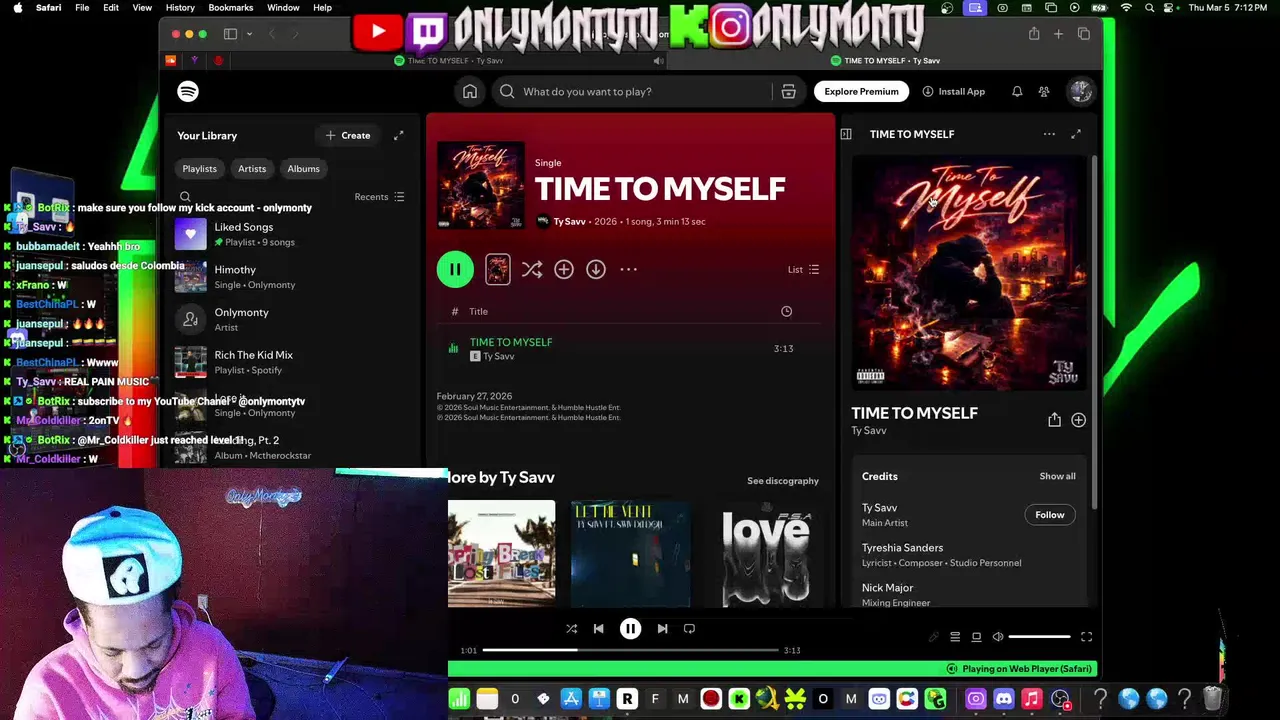
Task: Open App Store from the Dock
Action: 571,699
